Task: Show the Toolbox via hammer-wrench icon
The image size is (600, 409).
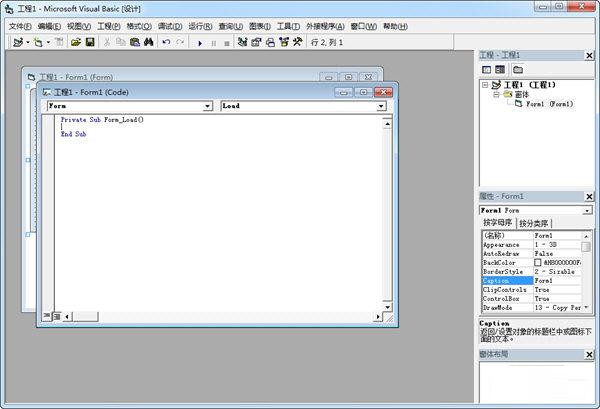Action: [298, 42]
